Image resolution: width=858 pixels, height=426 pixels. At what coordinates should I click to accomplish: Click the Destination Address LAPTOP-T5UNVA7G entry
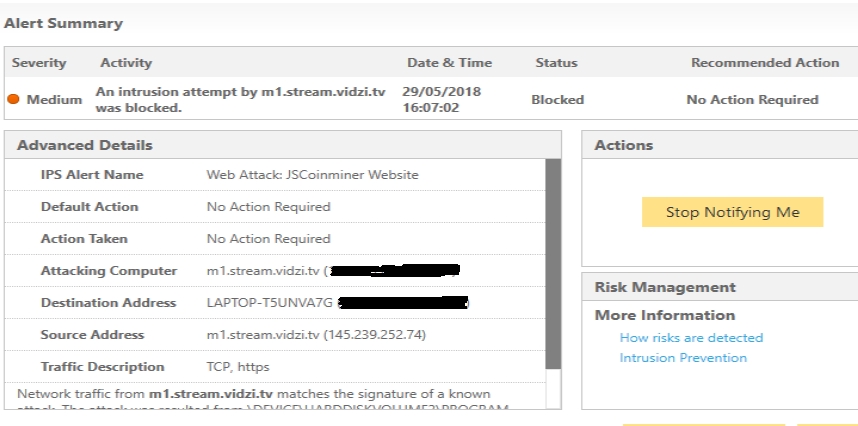[x=269, y=303]
